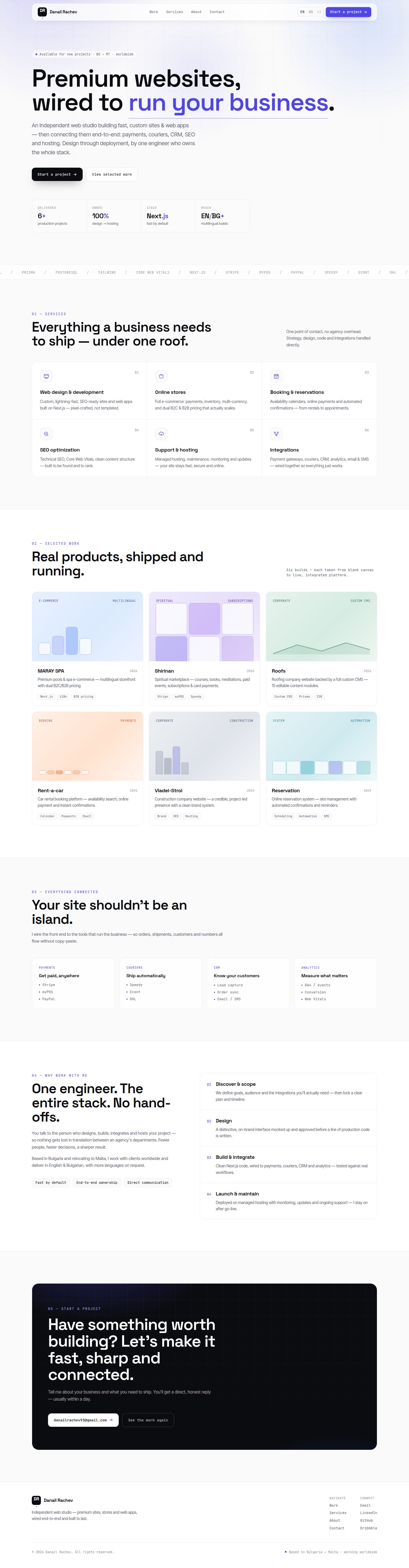Click the SEO optimization search icon
The image size is (409, 1568).
pos(46,434)
